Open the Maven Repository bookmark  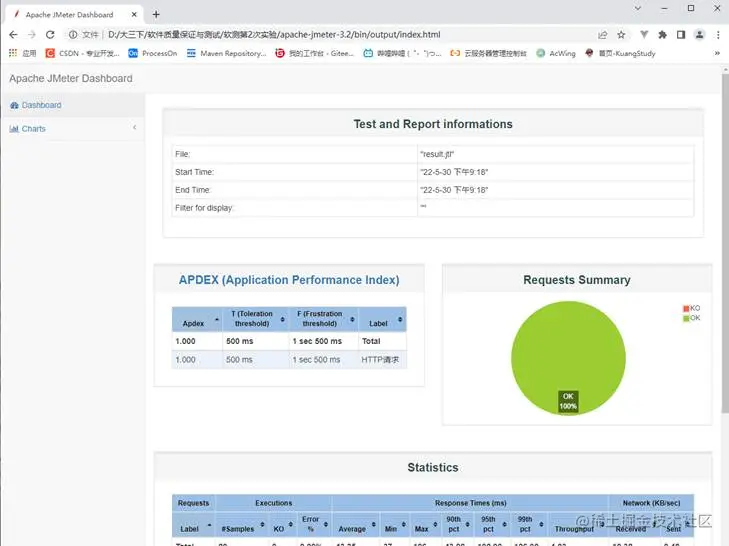pos(226,53)
